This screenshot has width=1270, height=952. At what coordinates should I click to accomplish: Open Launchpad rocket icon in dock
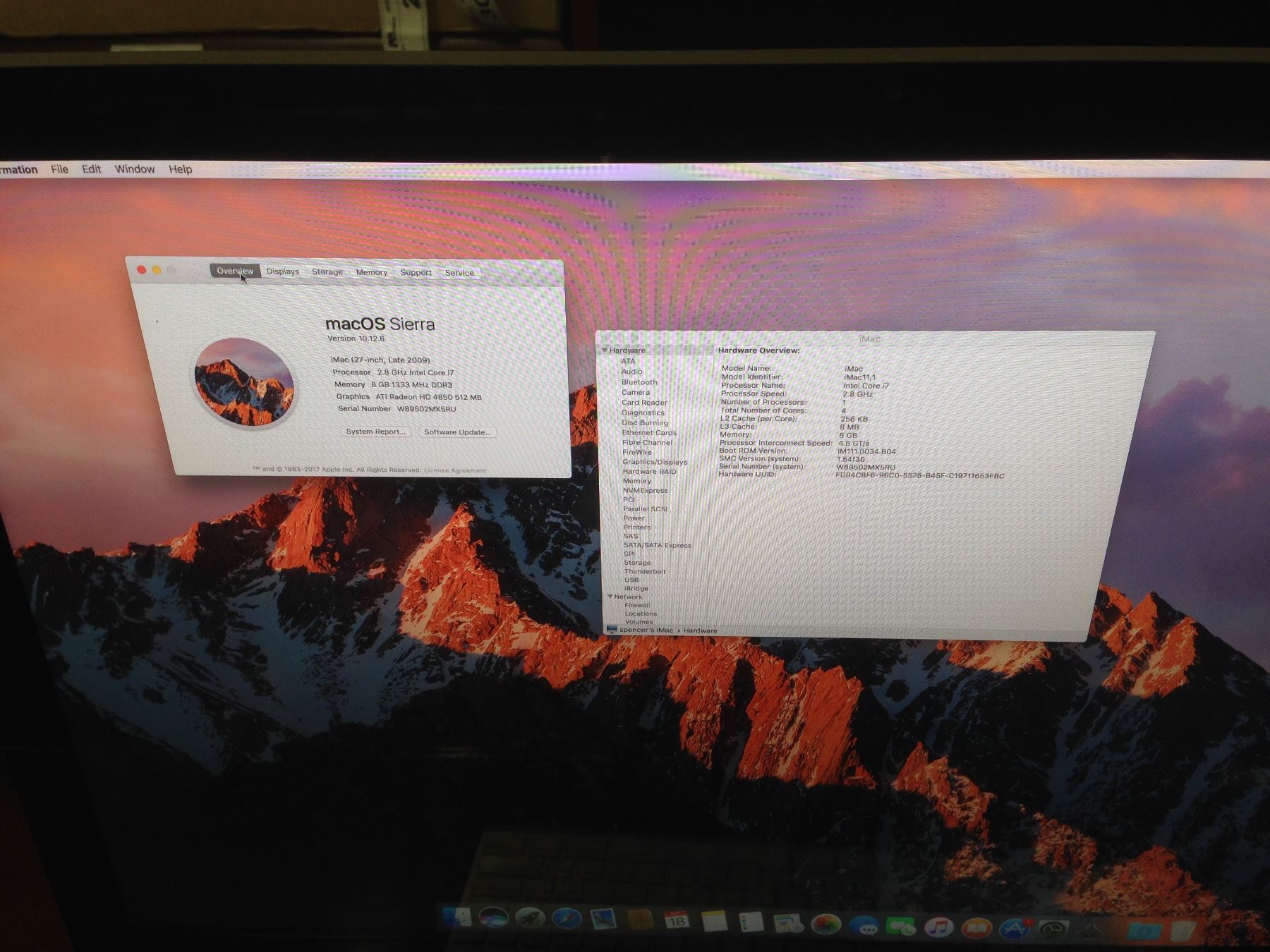[529, 918]
